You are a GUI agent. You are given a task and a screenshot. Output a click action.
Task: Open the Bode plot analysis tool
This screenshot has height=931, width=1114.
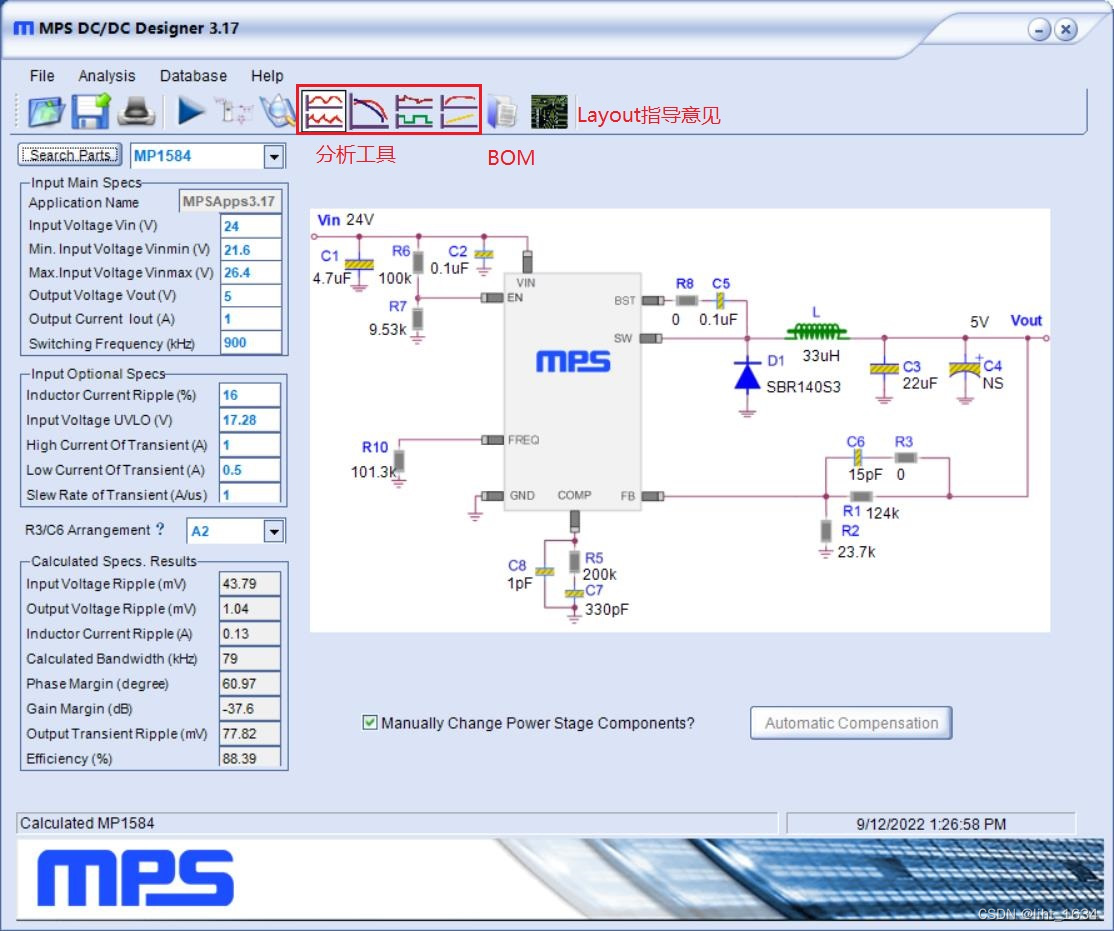[x=369, y=111]
